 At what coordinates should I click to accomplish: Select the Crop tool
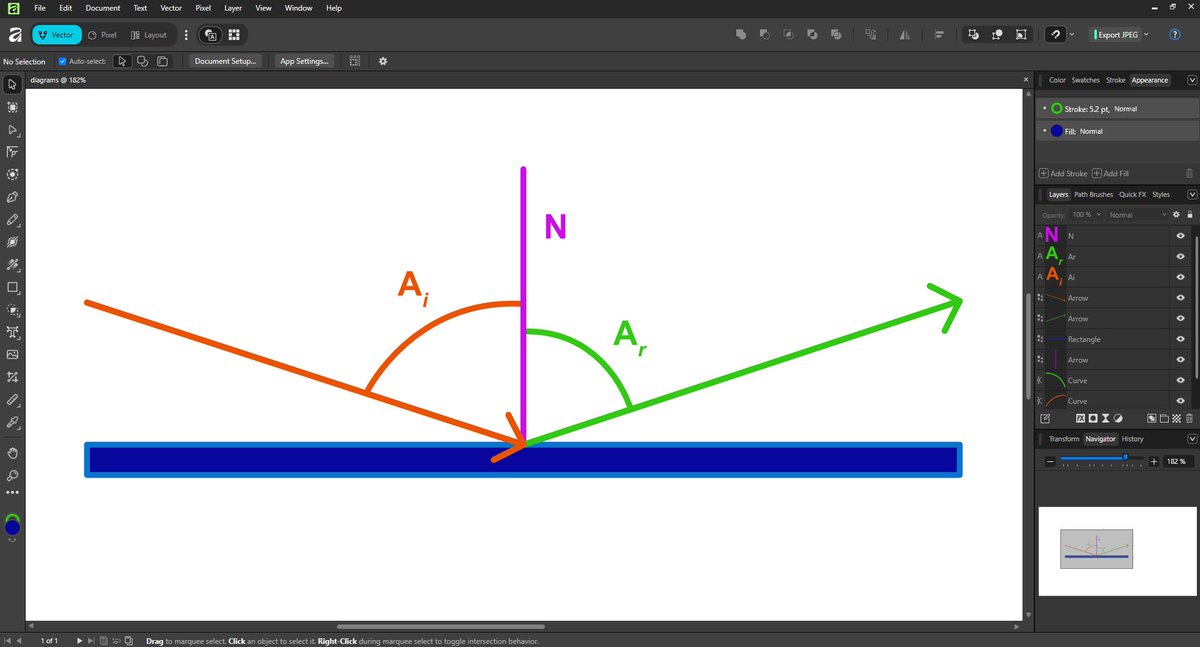(12, 377)
